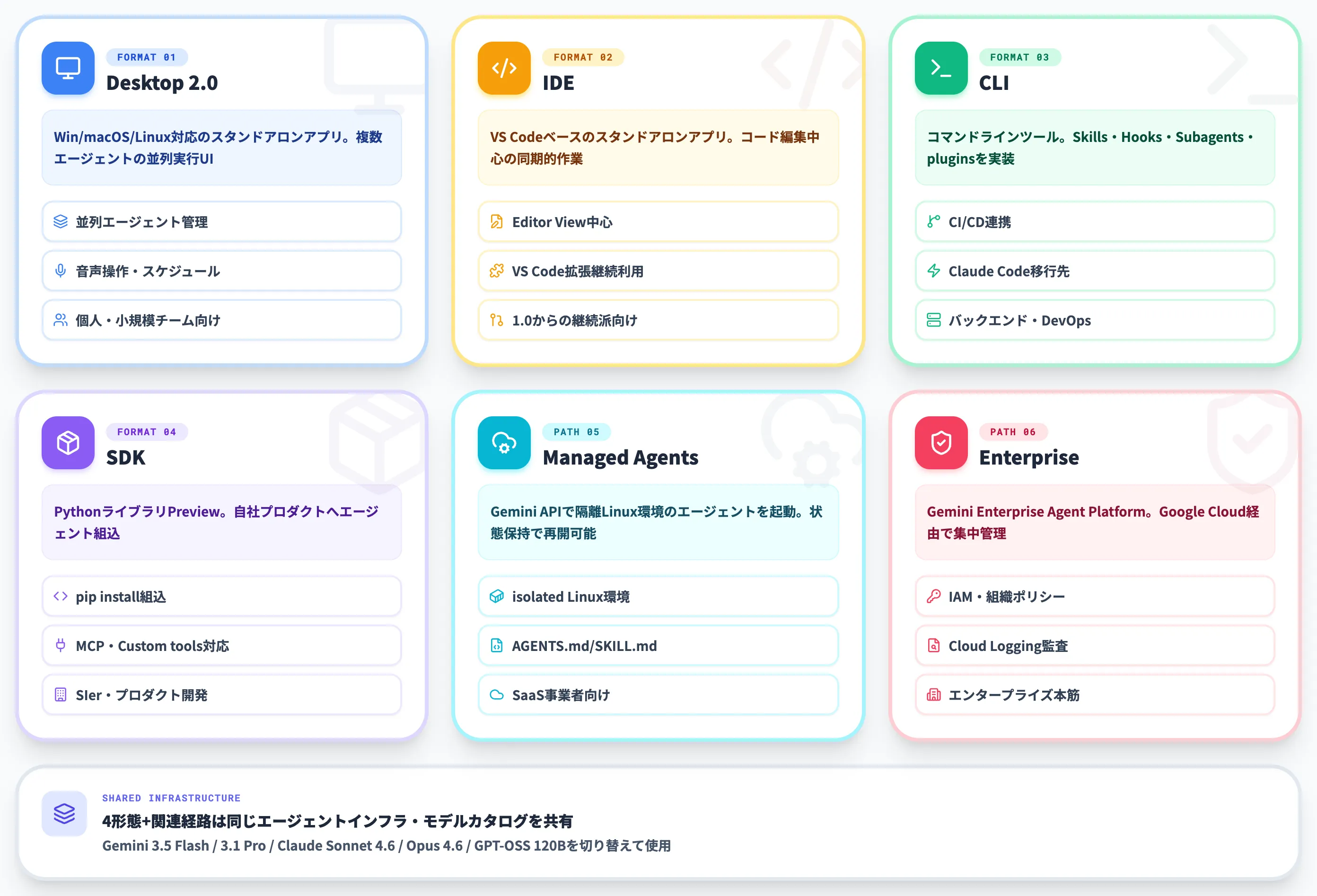The image size is (1317, 896).
Task: Click the Claude Code移行先 label
Action: [1009, 272]
